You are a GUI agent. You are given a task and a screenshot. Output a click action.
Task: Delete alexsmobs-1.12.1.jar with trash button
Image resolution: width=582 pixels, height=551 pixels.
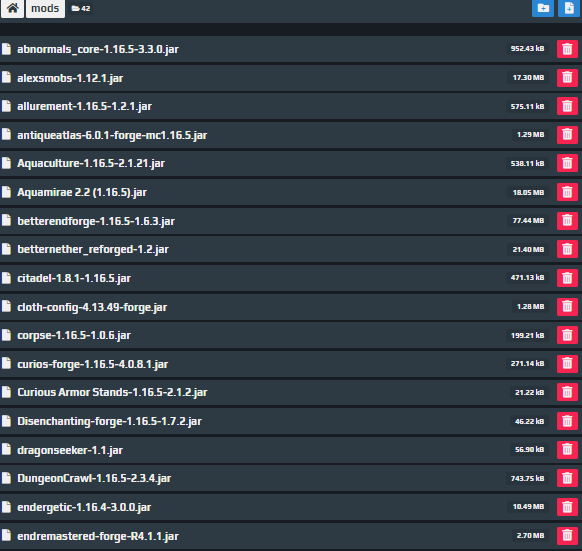(567, 78)
